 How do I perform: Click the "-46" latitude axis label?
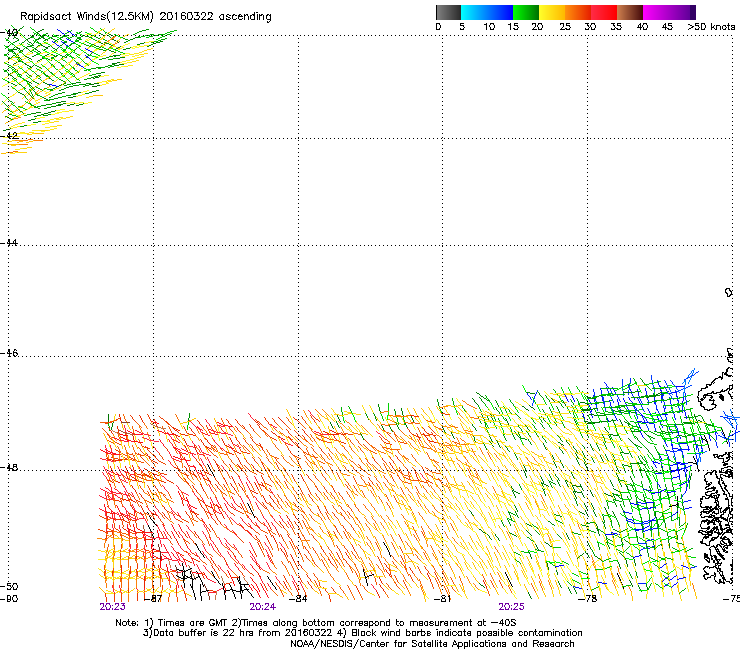pyautogui.click(x=9, y=353)
